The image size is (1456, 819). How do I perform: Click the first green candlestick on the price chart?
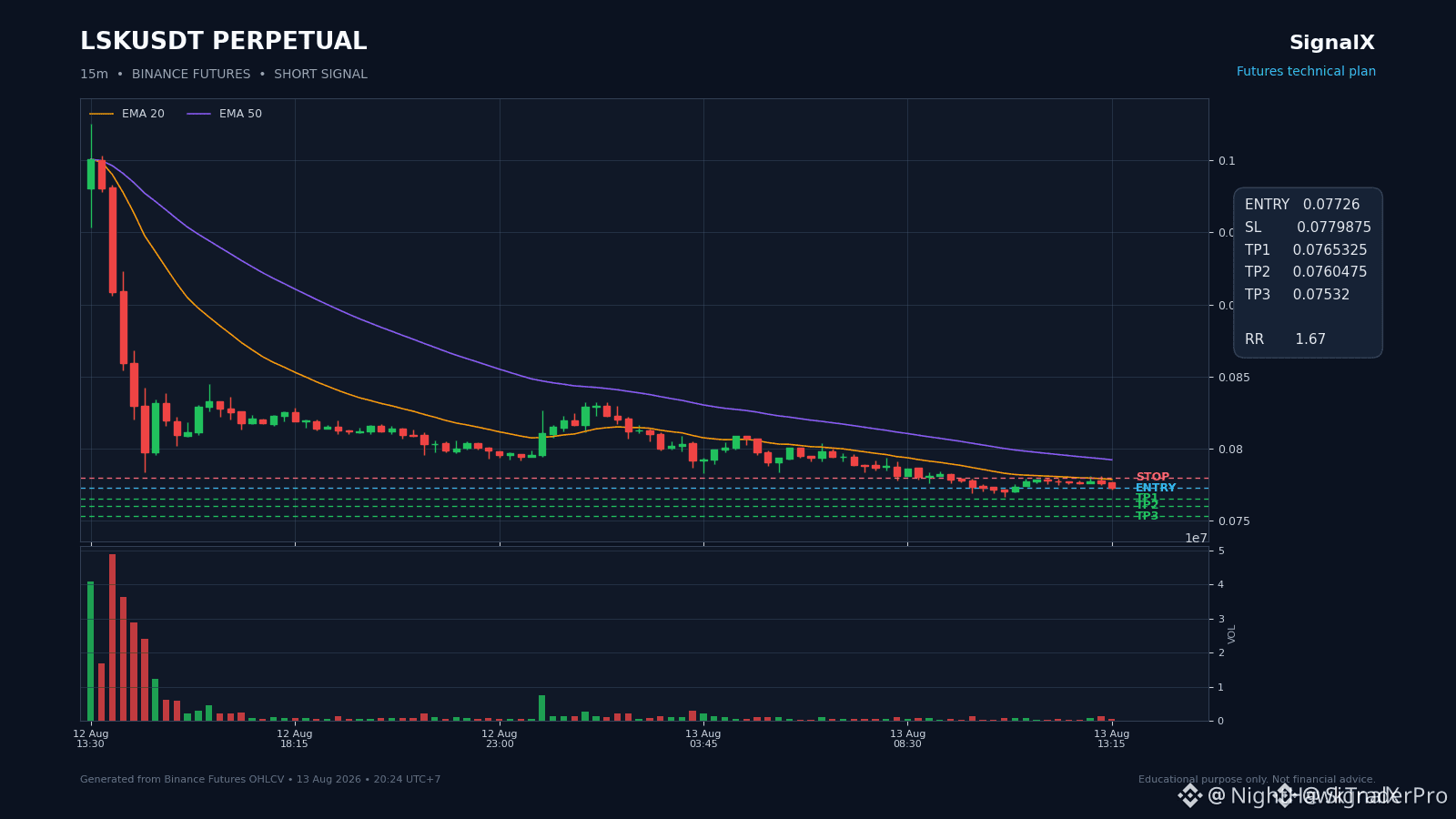[x=91, y=175]
